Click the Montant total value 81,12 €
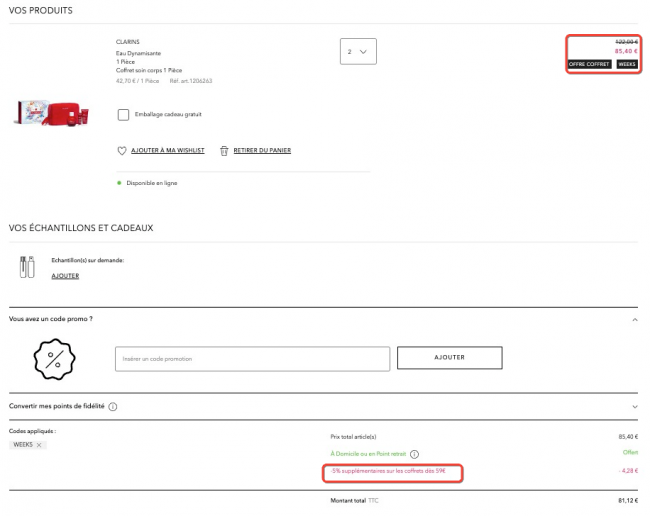The width and height of the screenshot is (650, 516). point(628,501)
